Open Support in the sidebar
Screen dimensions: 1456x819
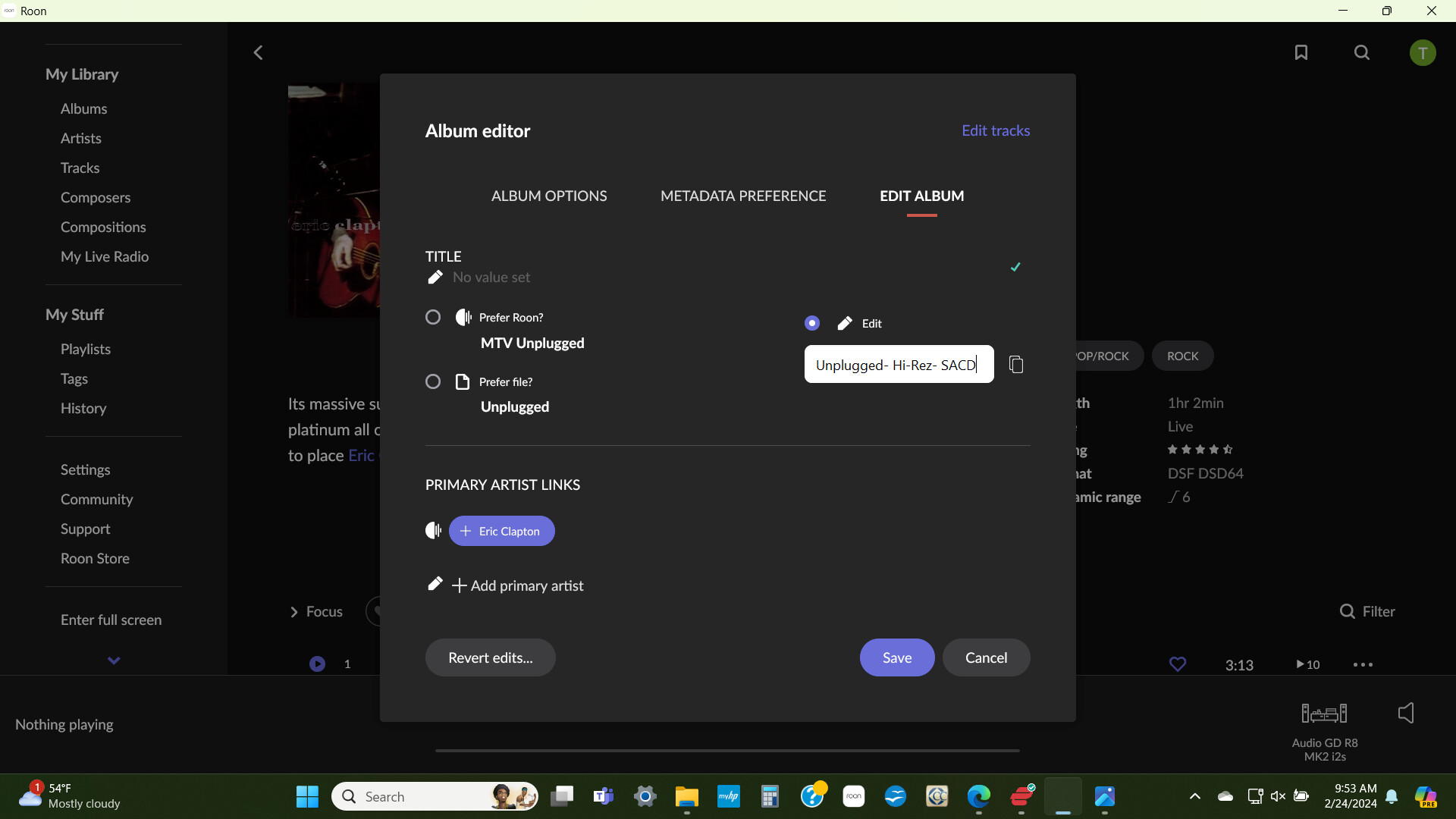pos(86,529)
